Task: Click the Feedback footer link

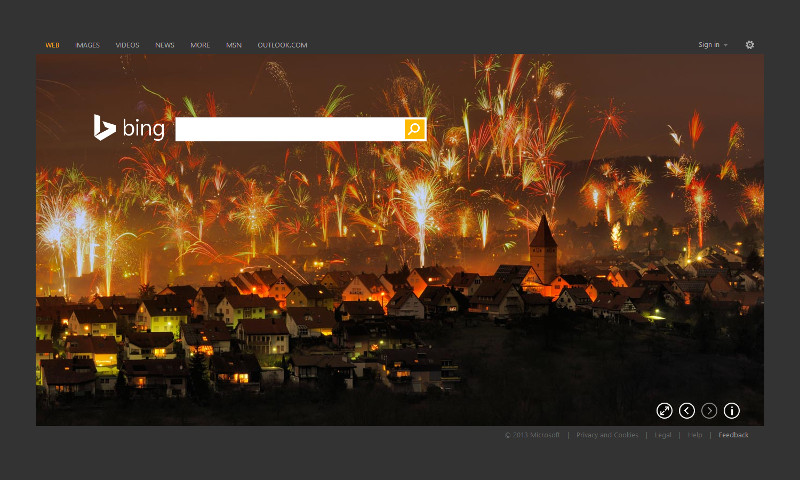Action: coord(733,435)
